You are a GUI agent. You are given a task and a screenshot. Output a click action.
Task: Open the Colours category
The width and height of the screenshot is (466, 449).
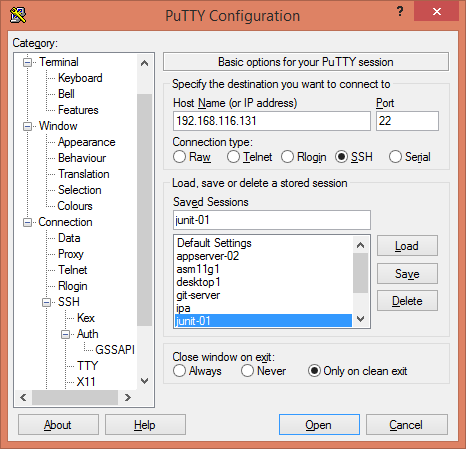click(75, 206)
